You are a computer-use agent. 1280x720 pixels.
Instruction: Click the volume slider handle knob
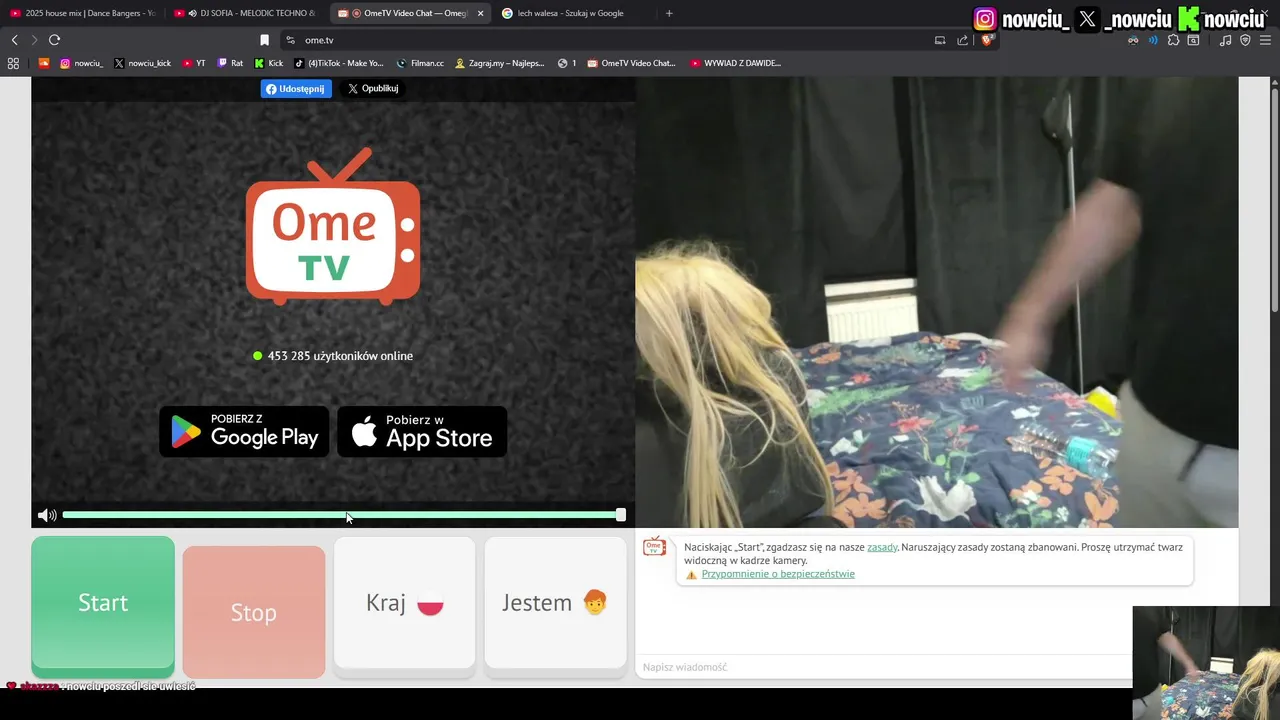coord(621,515)
